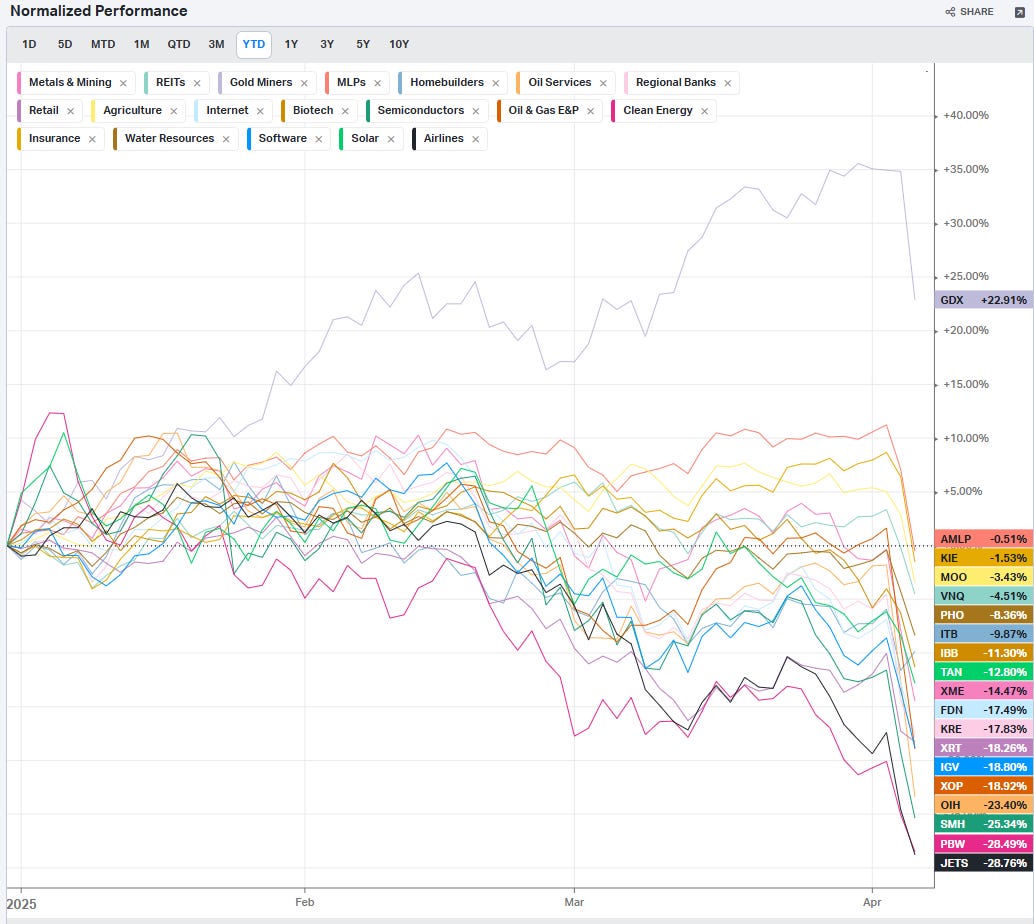Click the XOP -18.92% value tag
The image size is (1034, 924).
983,786
